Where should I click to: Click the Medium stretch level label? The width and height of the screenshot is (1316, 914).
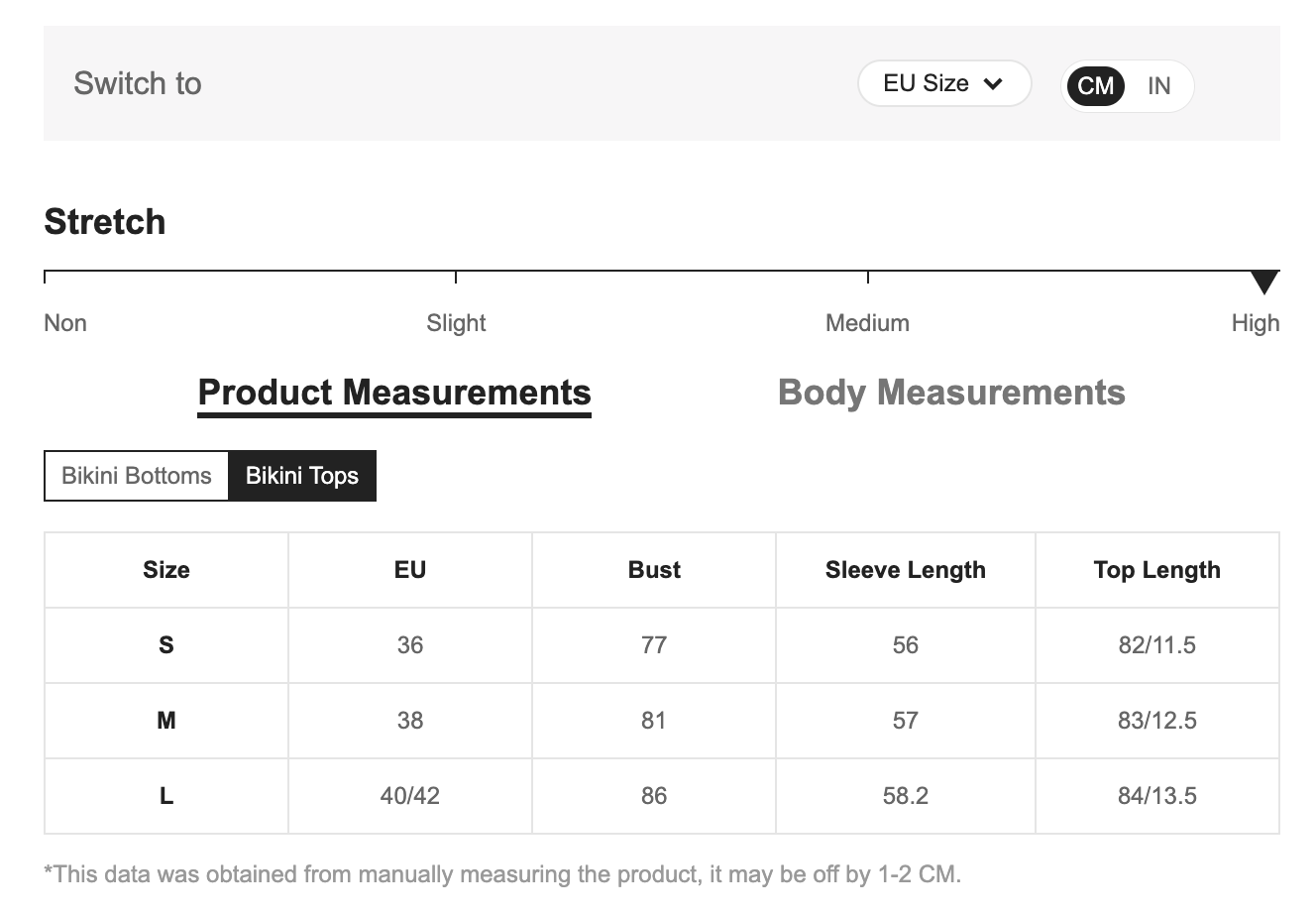click(x=867, y=323)
